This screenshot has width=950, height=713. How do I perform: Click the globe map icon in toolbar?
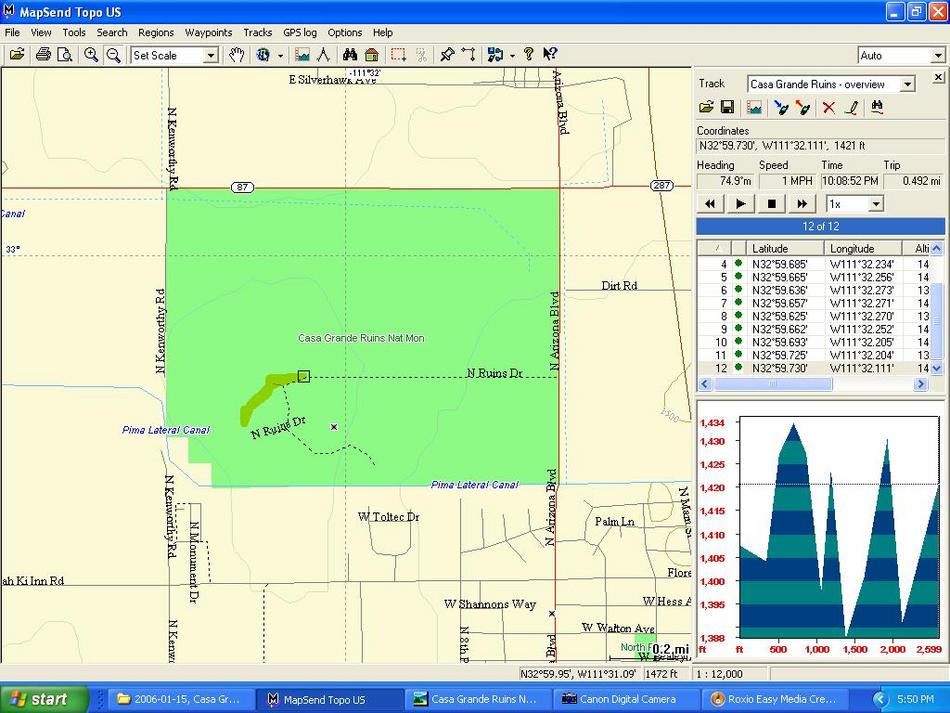click(x=263, y=55)
